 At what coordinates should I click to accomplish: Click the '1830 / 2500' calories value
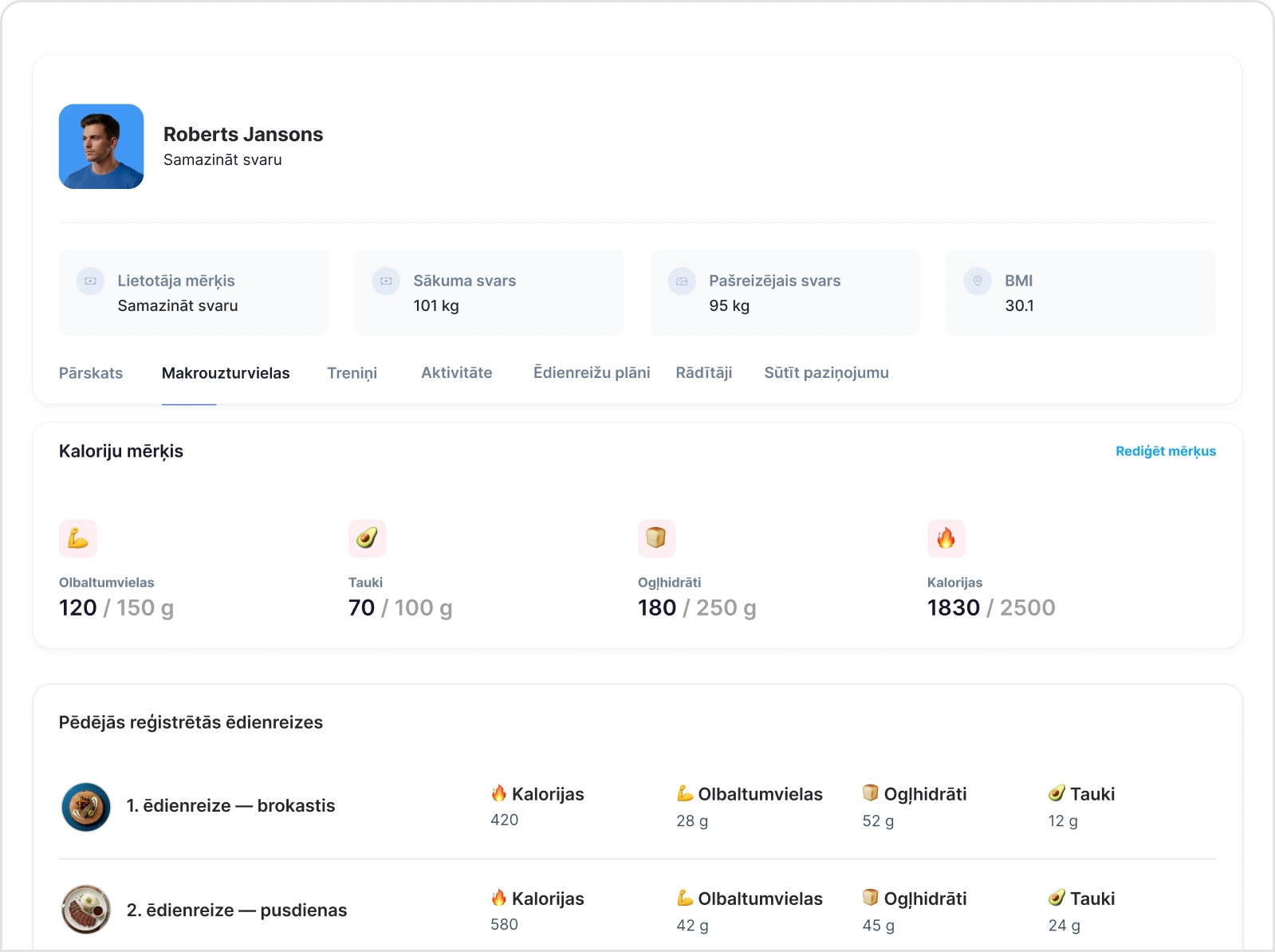tap(991, 608)
